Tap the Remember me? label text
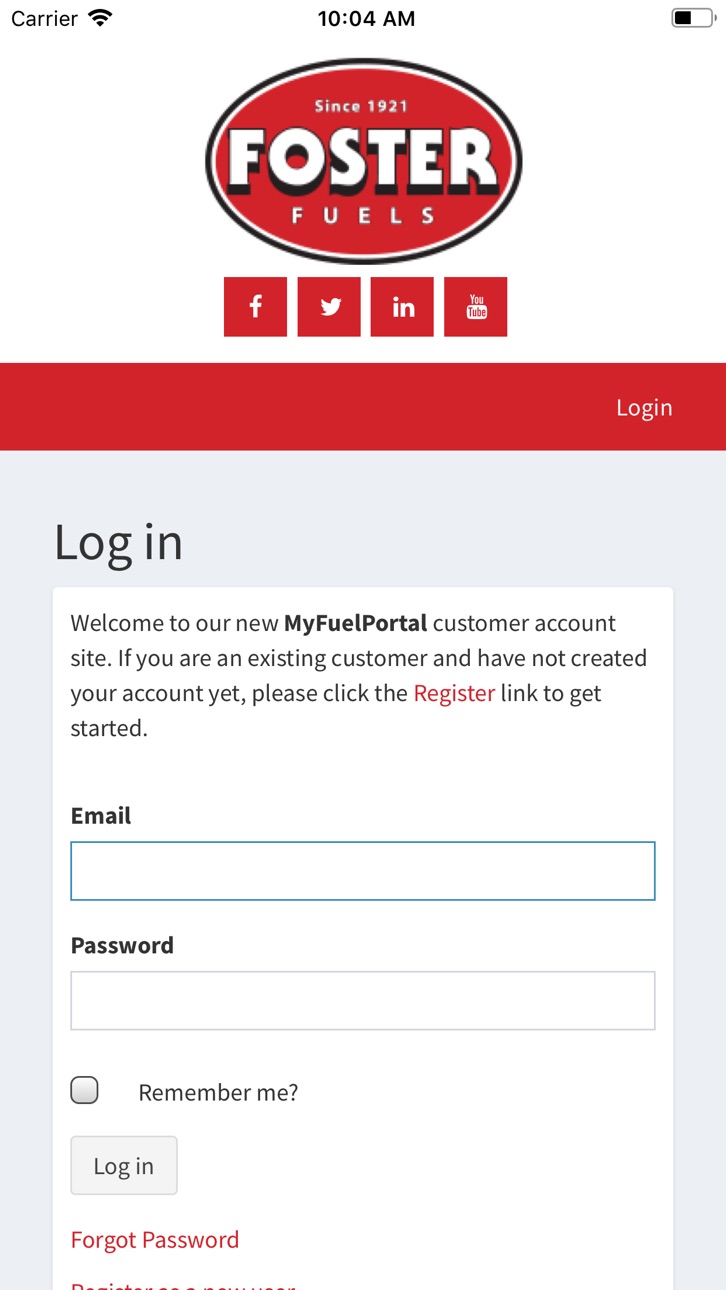 tap(218, 1092)
